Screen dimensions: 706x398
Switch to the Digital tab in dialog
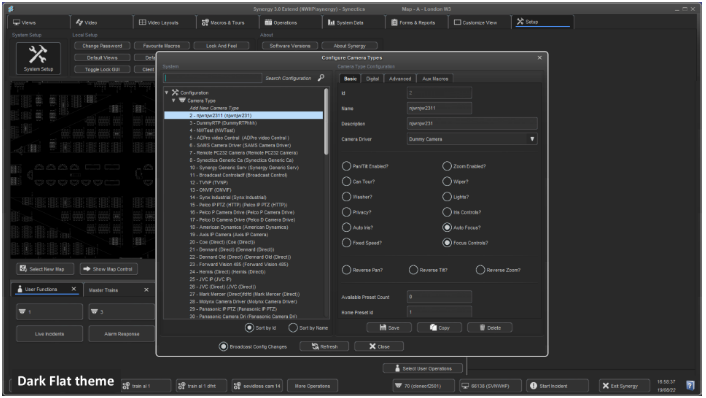372,79
